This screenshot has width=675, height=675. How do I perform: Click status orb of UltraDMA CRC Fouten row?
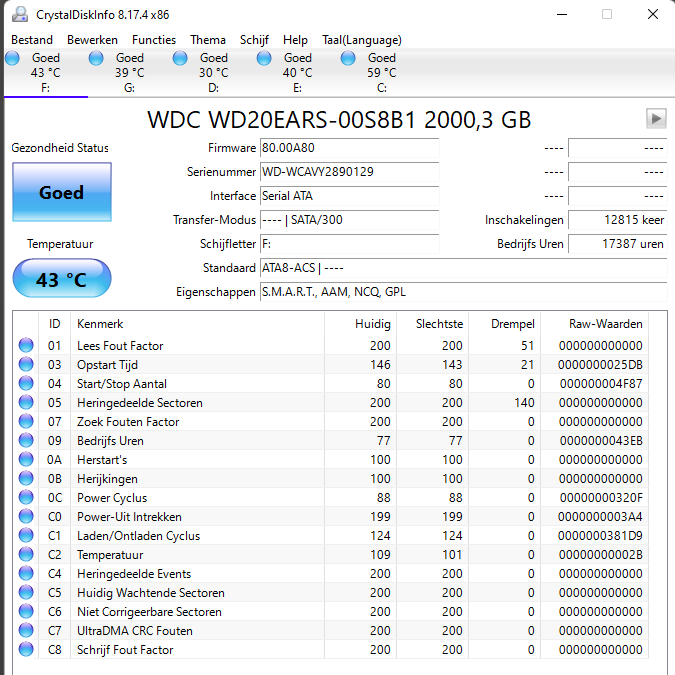[26, 630]
